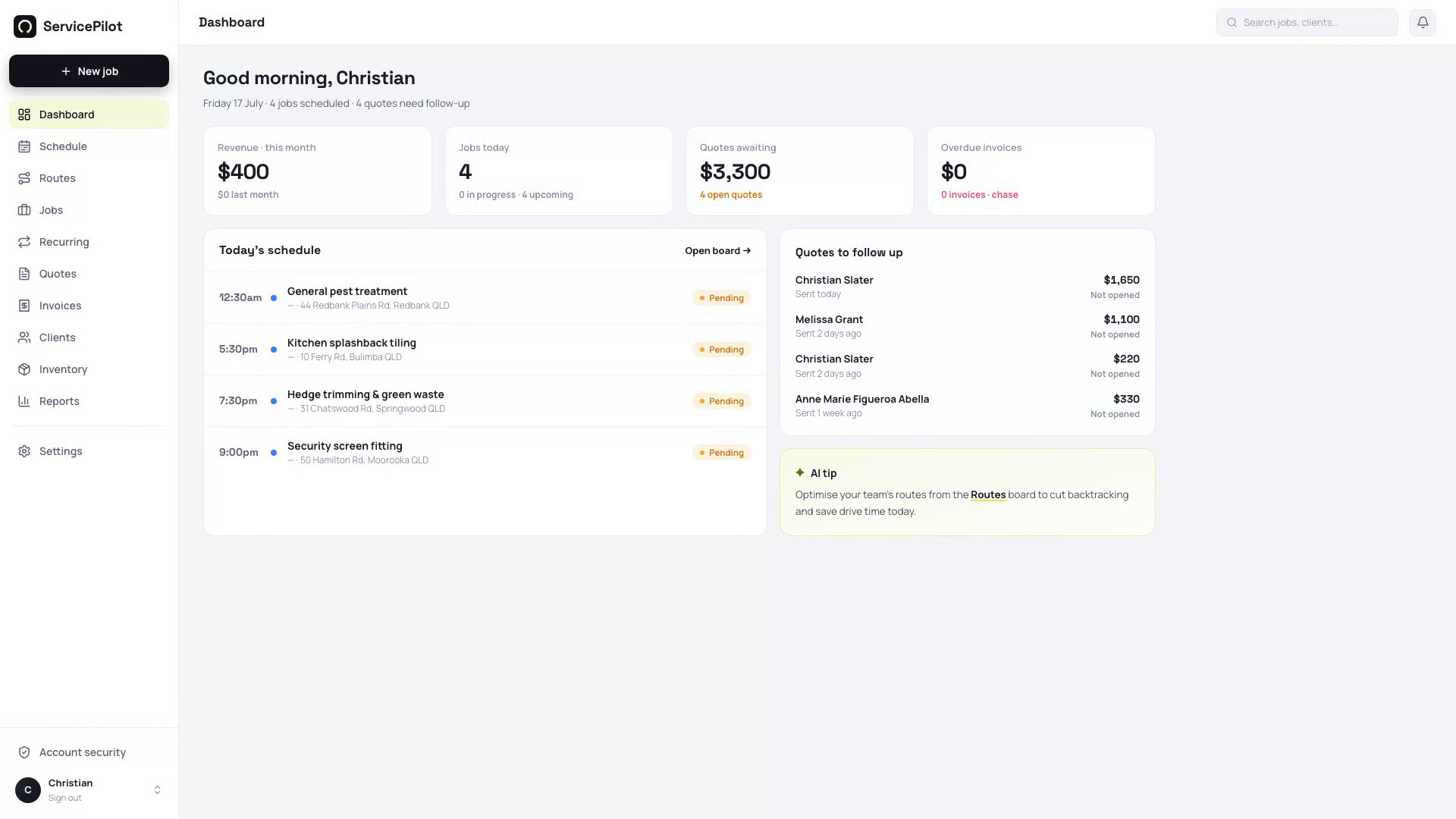This screenshot has width=1456, height=819.
Task: Open the Revenue this month card
Action: [318, 171]
